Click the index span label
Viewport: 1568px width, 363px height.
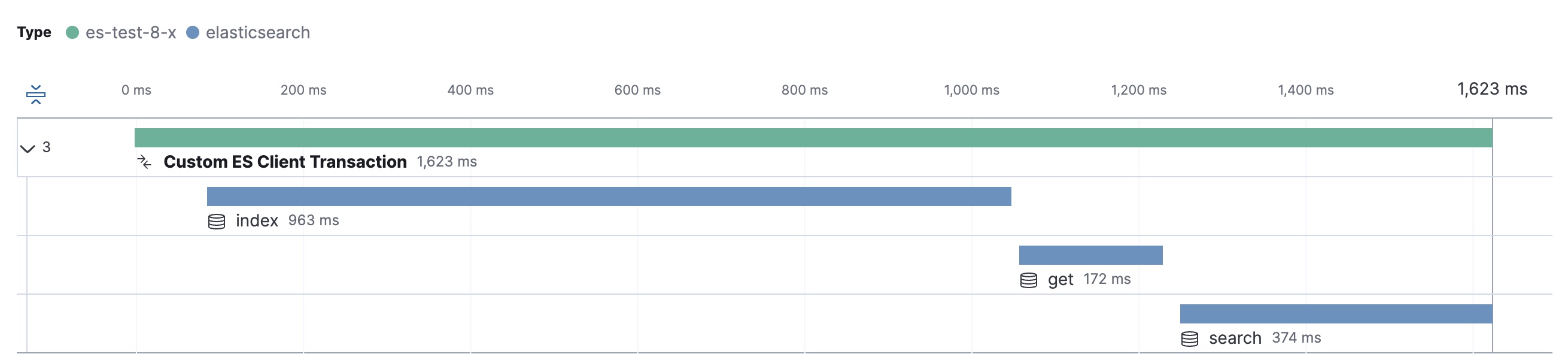point(257,221)
